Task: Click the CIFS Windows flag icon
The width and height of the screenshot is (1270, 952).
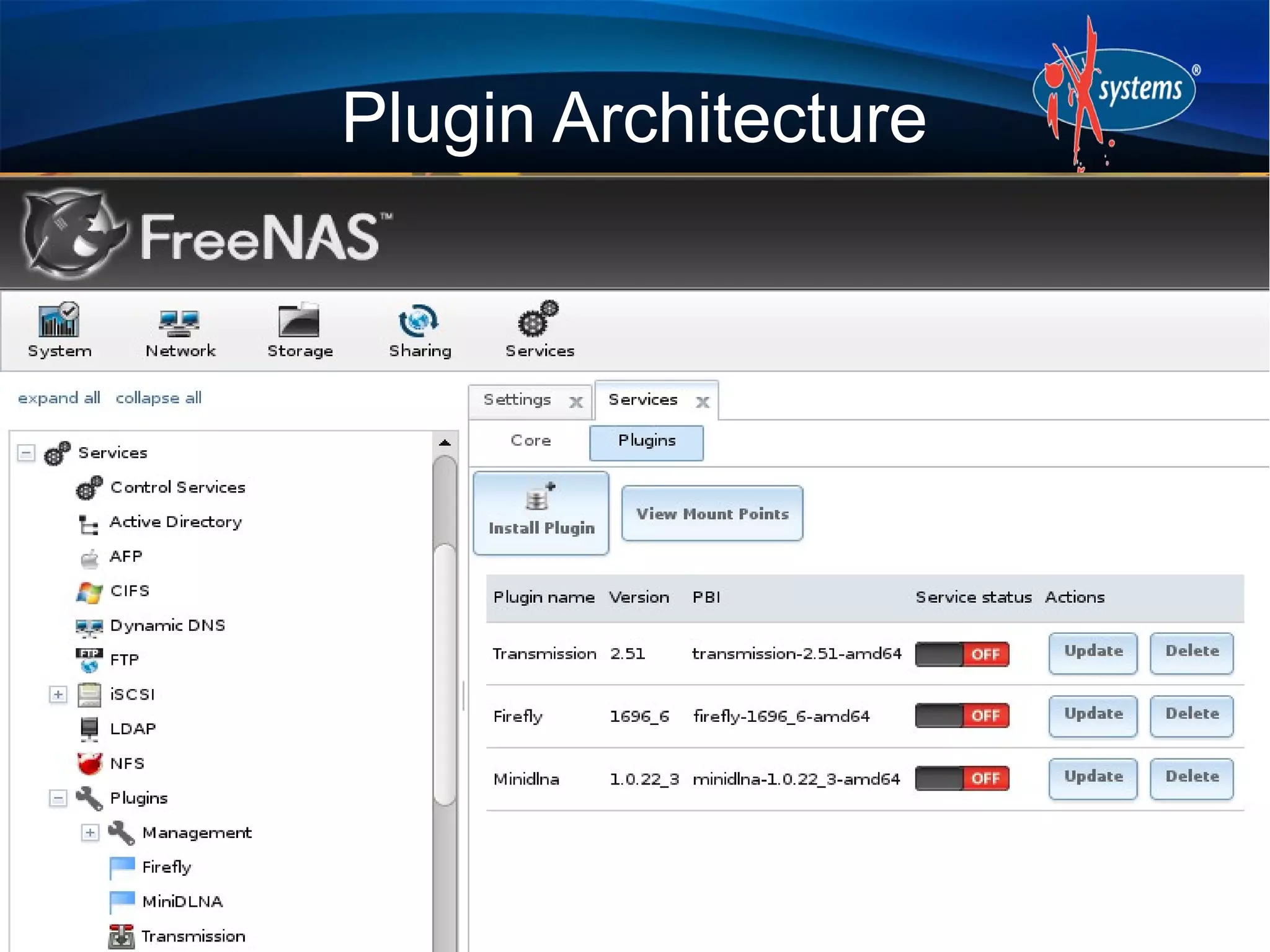Action: point(89,592)
